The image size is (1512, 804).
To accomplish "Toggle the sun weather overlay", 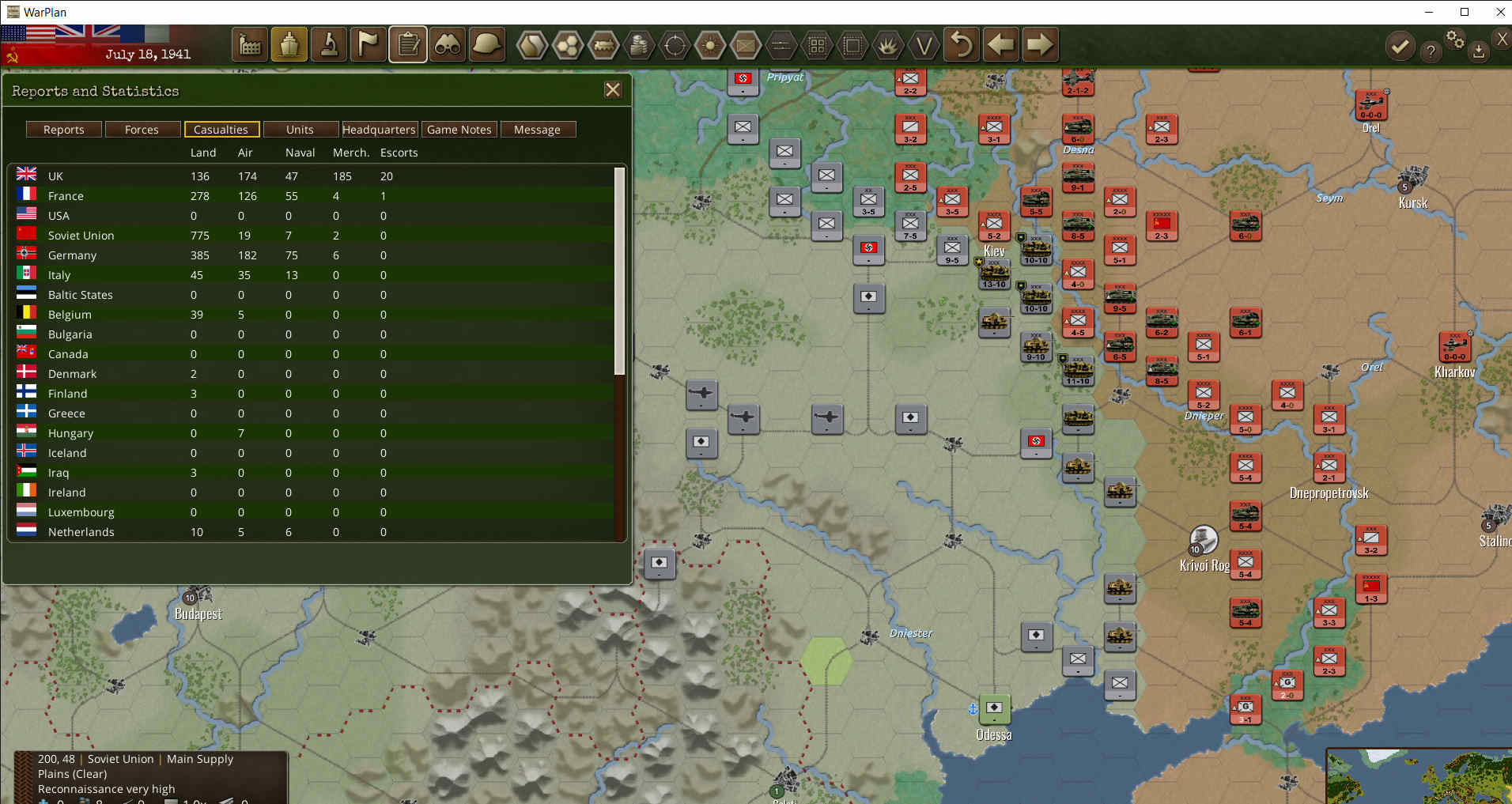I will [710, 45].
